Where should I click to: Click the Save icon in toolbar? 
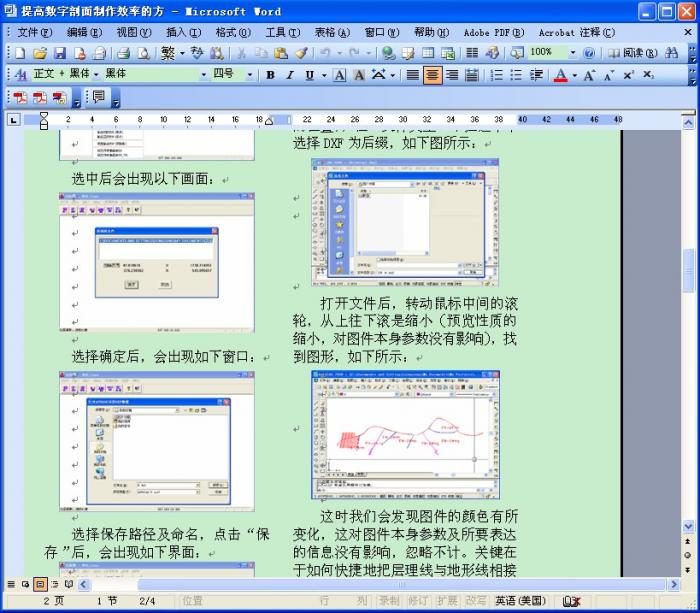(59, 53)
